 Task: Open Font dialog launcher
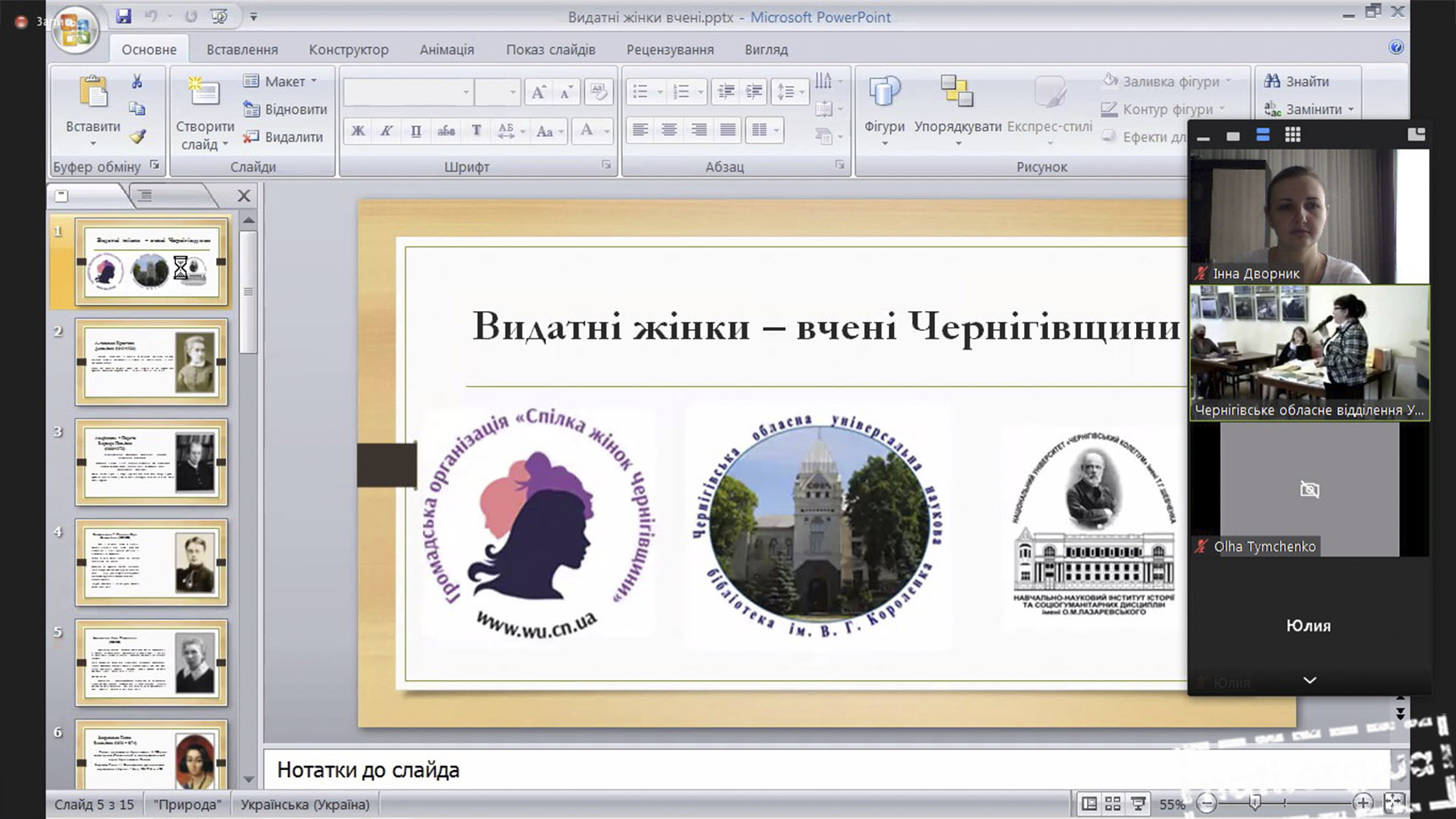(606, 165)
